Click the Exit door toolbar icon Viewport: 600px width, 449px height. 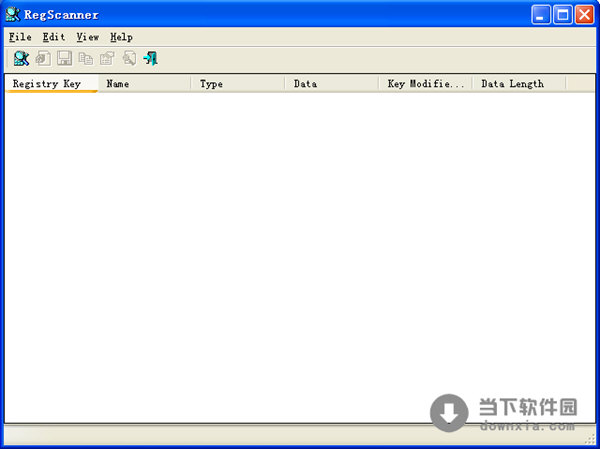pos(150,59)
